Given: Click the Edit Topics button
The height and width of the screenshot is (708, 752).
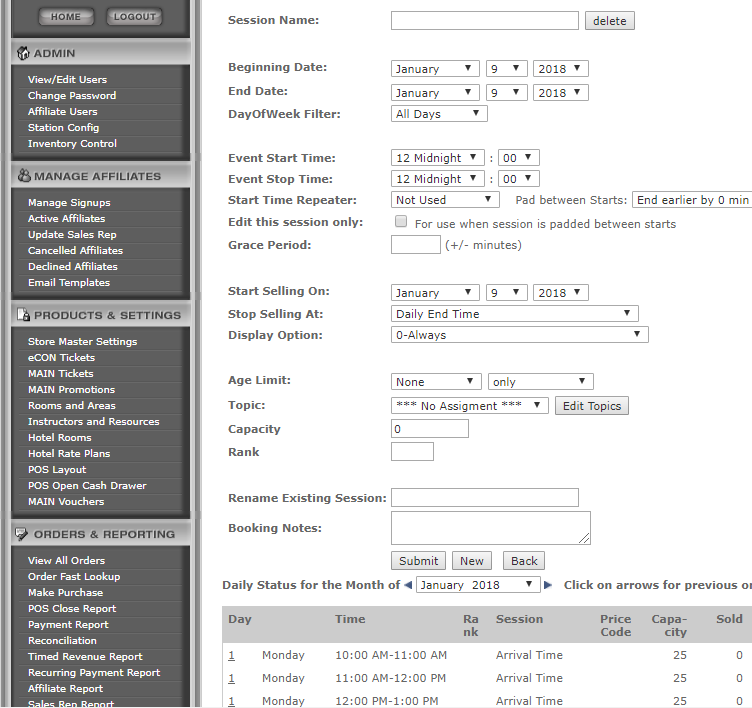Looking at the screenshot, I should point(592,406).
